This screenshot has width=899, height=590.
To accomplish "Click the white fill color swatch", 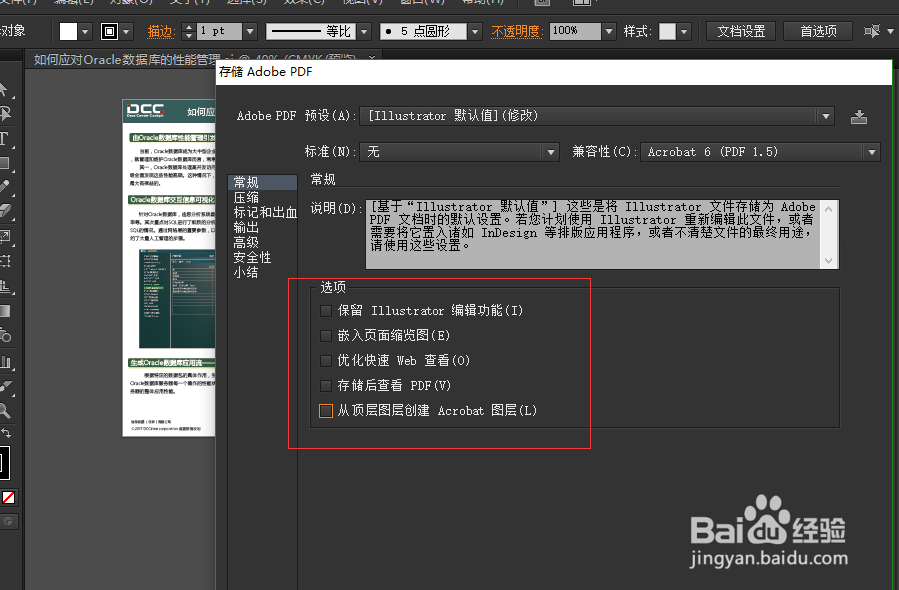I will click(x=68, y=31).
